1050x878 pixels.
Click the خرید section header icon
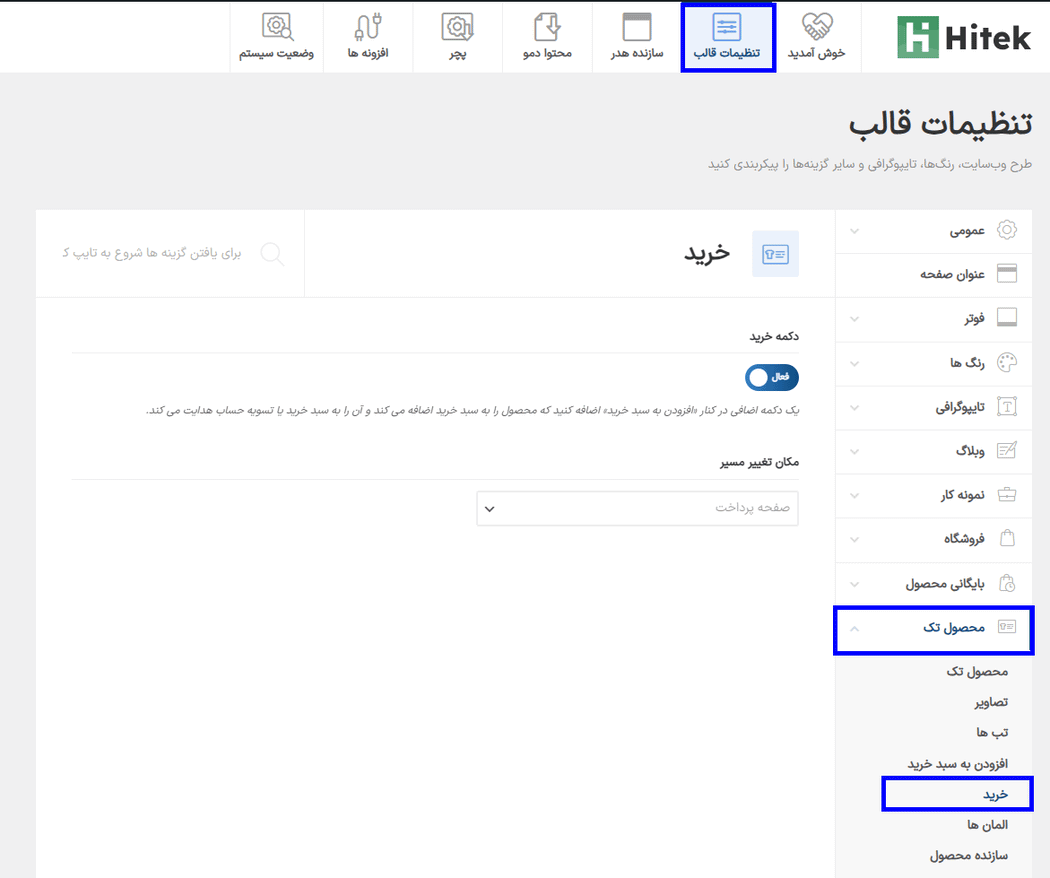pyautogui.click(x=775, y=254)
